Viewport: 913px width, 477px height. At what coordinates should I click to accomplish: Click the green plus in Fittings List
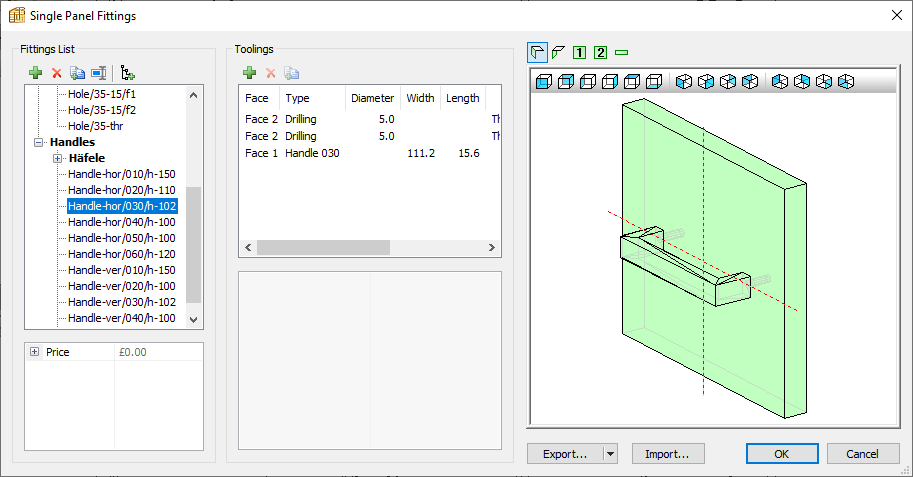(x=35, y=73)
